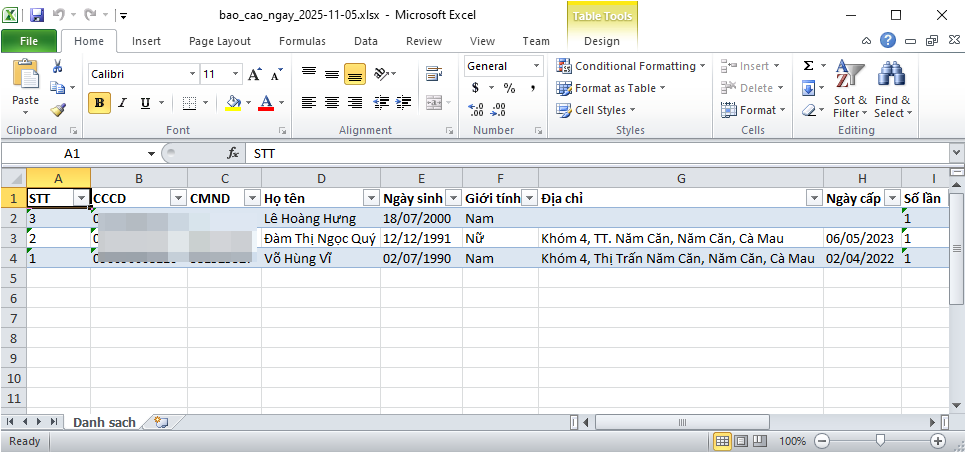The image size is (966, 453).
Task: Switch to Page Layout view in status bar
Action: click(743, 441)
